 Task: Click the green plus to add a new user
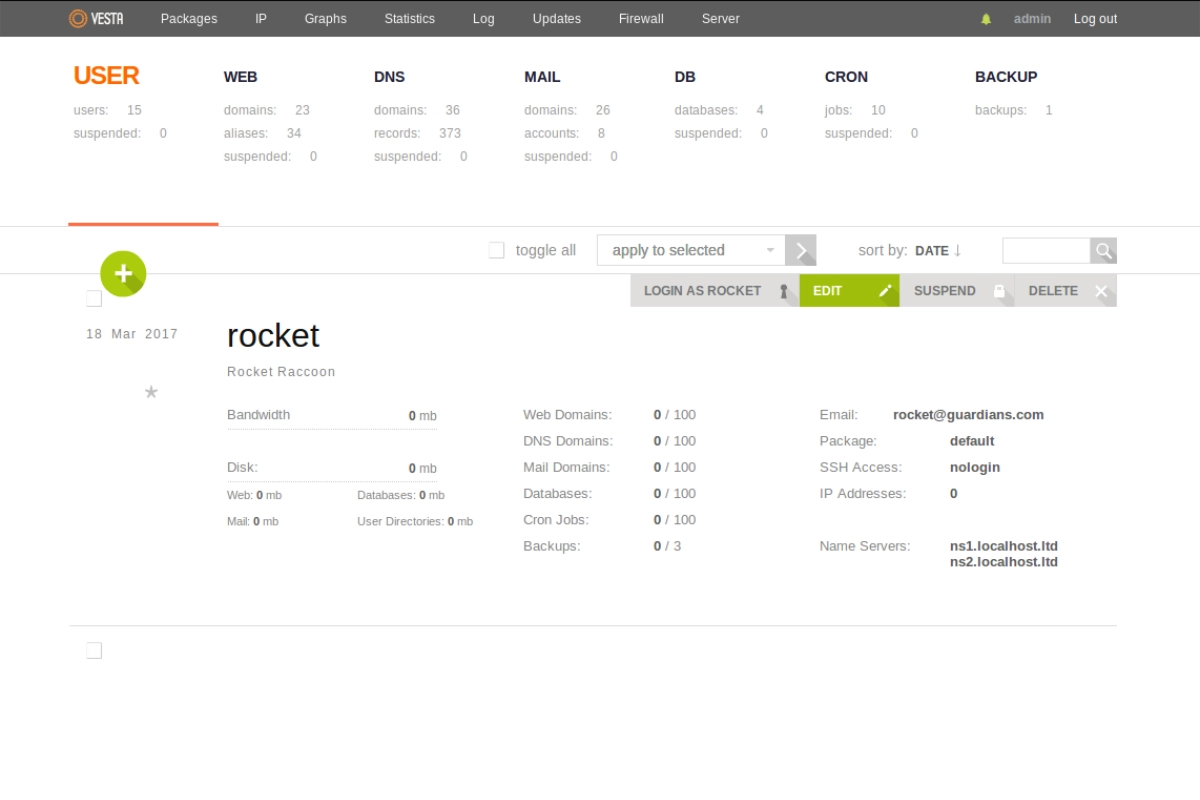[122, 273]
